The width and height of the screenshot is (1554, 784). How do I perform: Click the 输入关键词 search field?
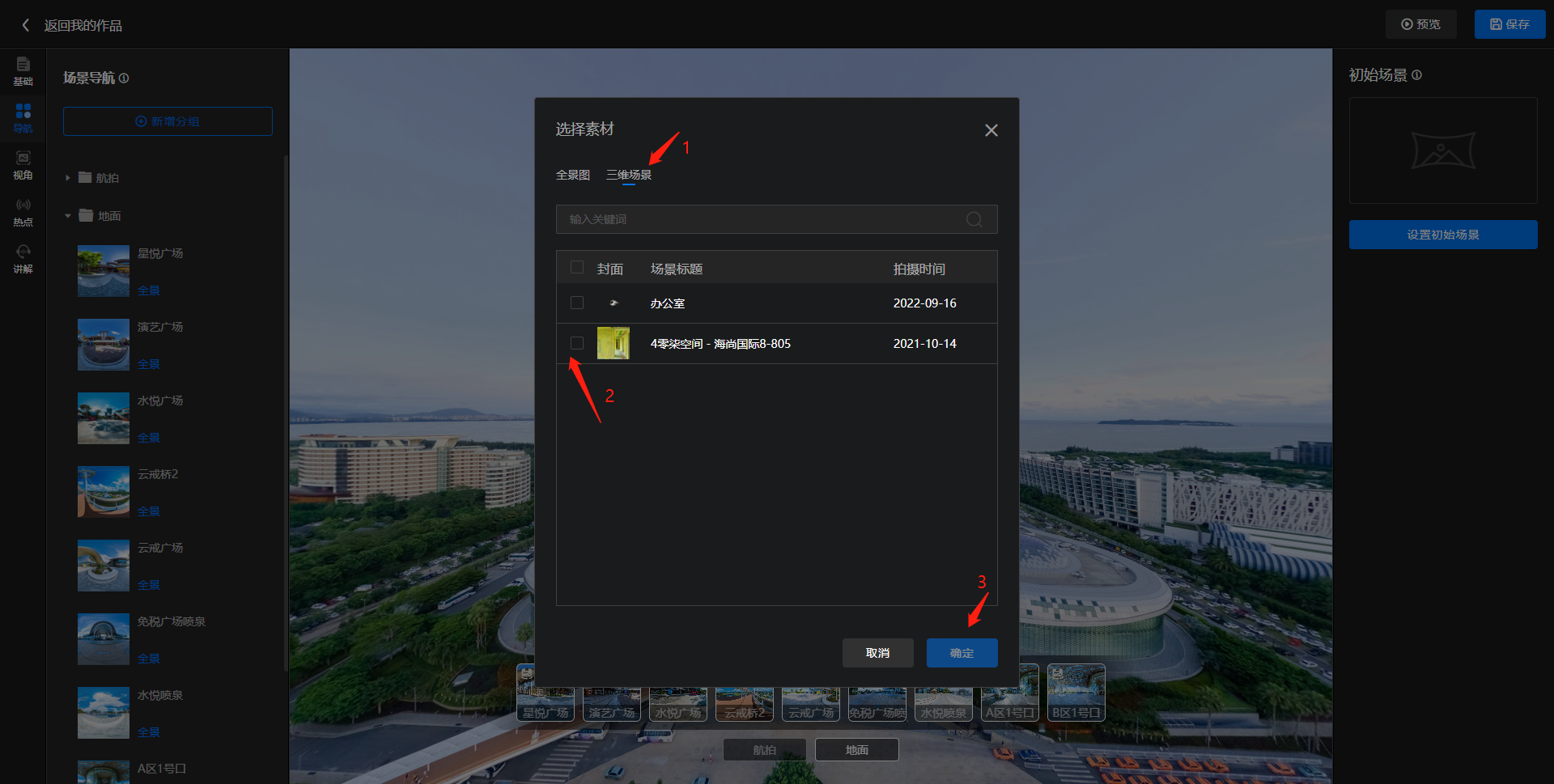761,219
